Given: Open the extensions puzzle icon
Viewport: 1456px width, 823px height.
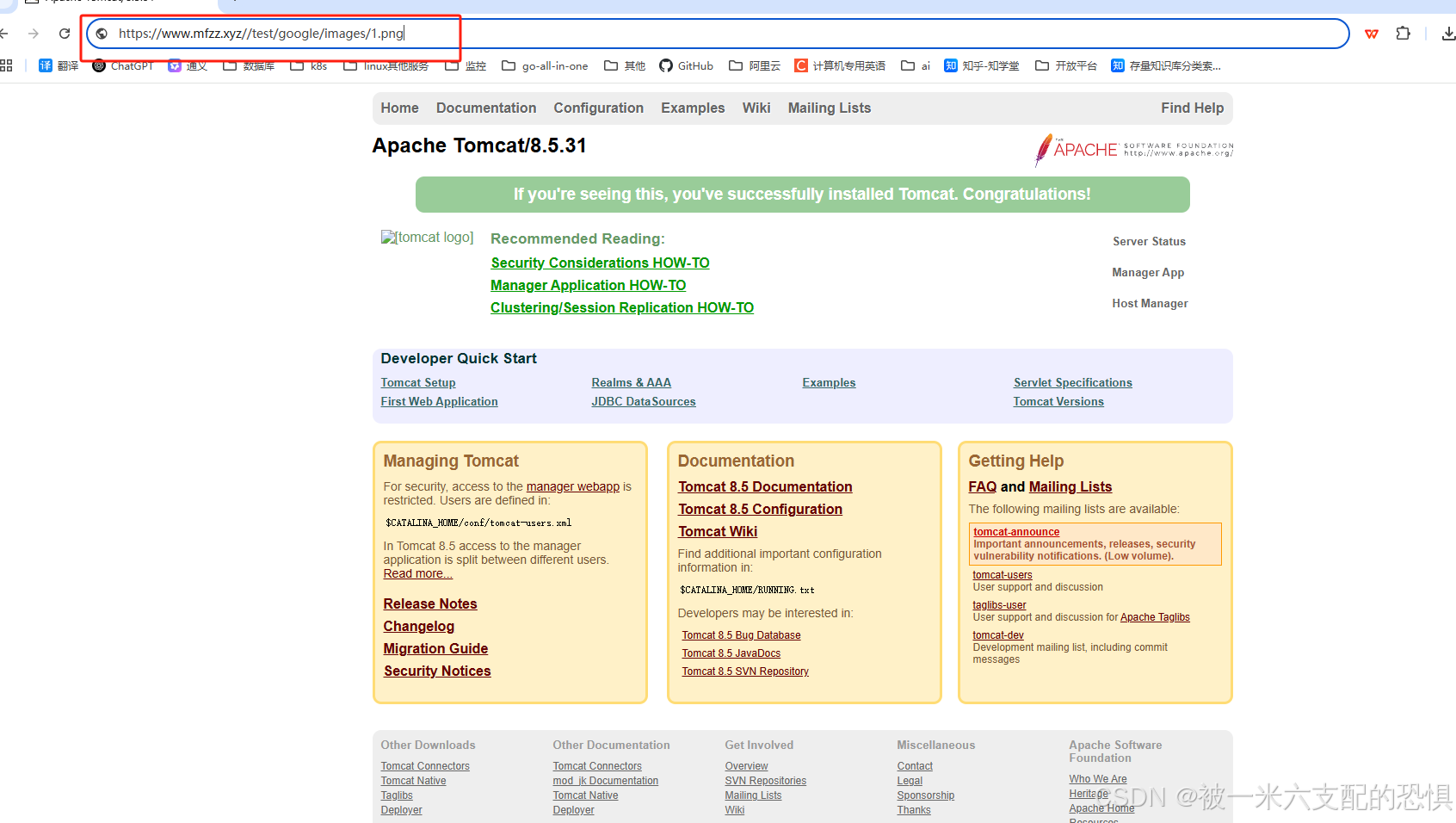Looking at the screenshot, I should [x=1403, y=34].
